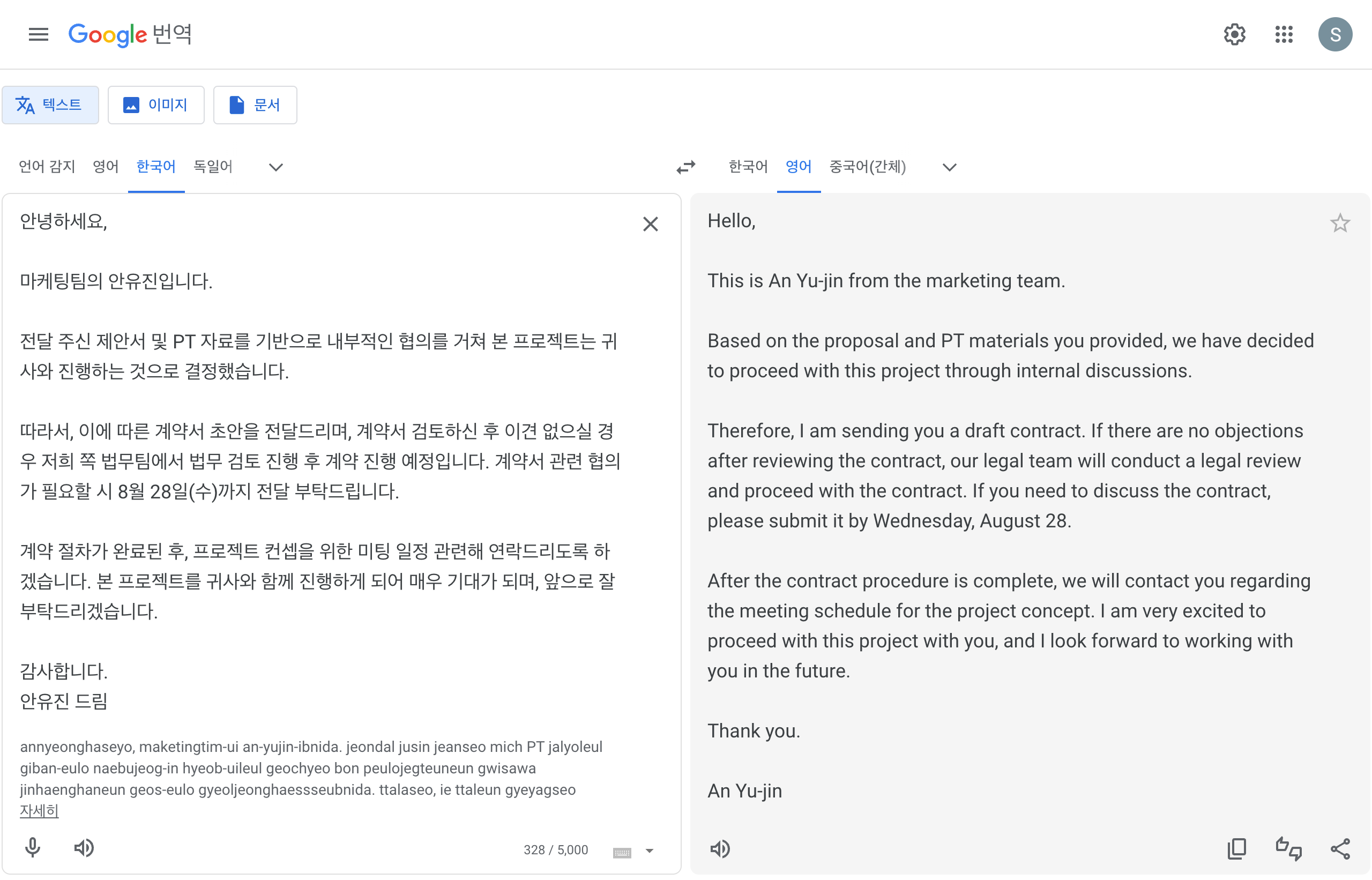Clear the source text with X

pos(650,224)
